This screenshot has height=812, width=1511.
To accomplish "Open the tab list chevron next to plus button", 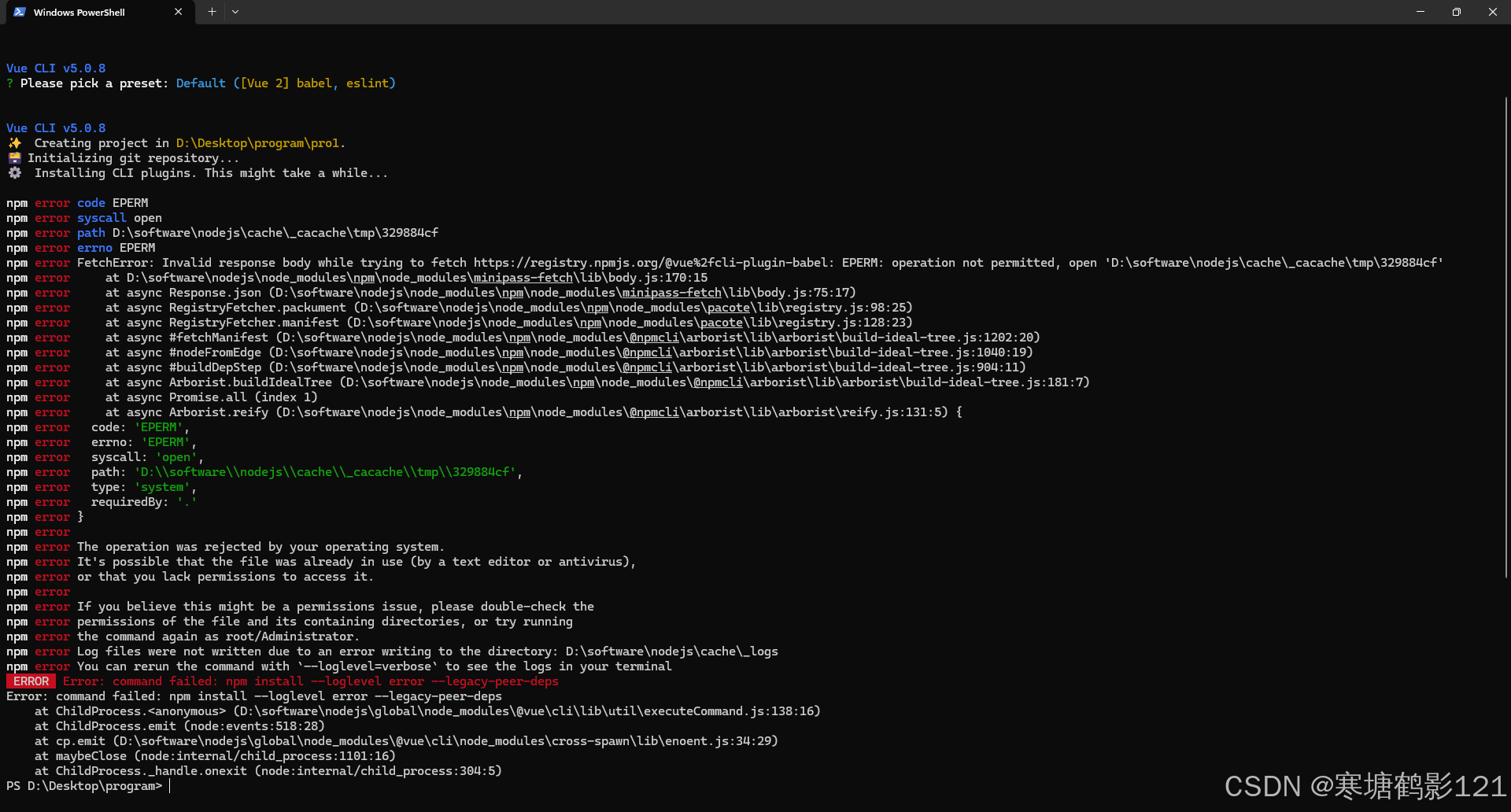I will 235,12.
